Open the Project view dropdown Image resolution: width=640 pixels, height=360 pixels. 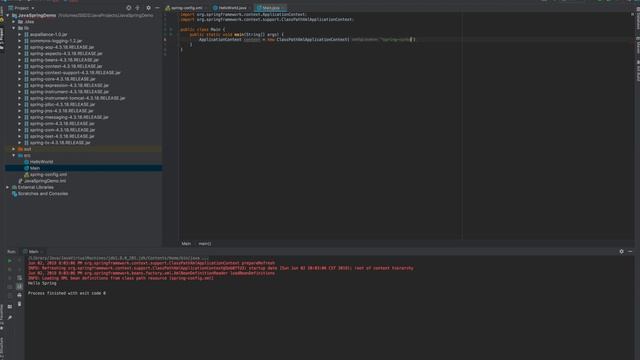point(22,8)
